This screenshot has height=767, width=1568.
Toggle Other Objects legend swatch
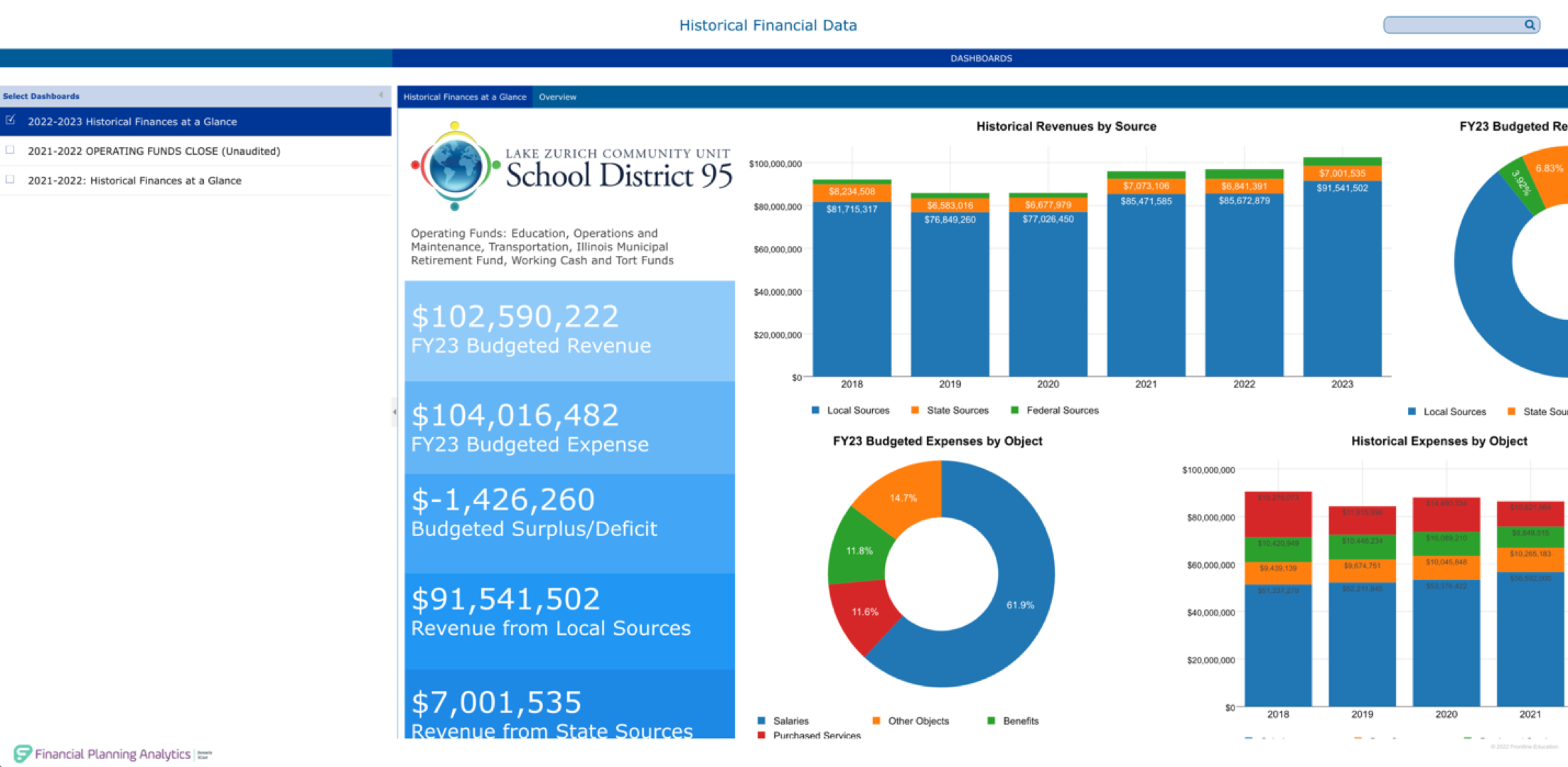(x=876, y=721)
